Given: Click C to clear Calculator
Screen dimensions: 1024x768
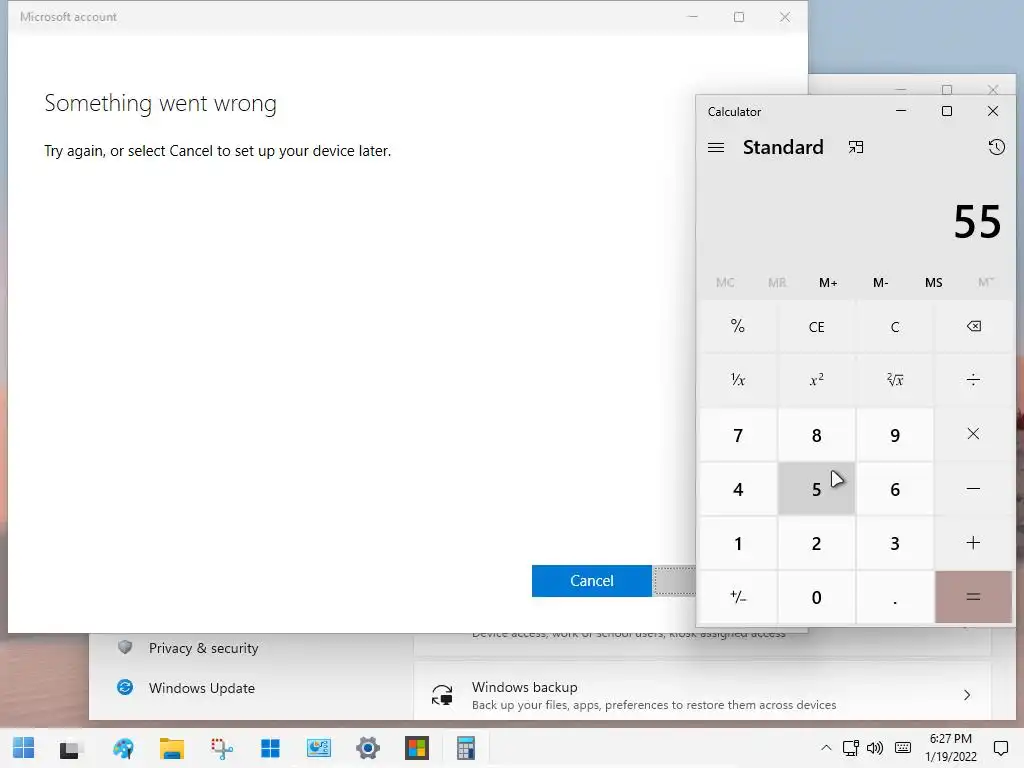Looking at the screenshot, I should tap(895, 326).
